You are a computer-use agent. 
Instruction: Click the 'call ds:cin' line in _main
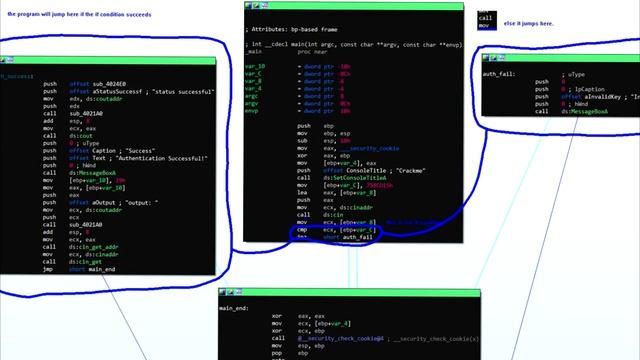320,214
